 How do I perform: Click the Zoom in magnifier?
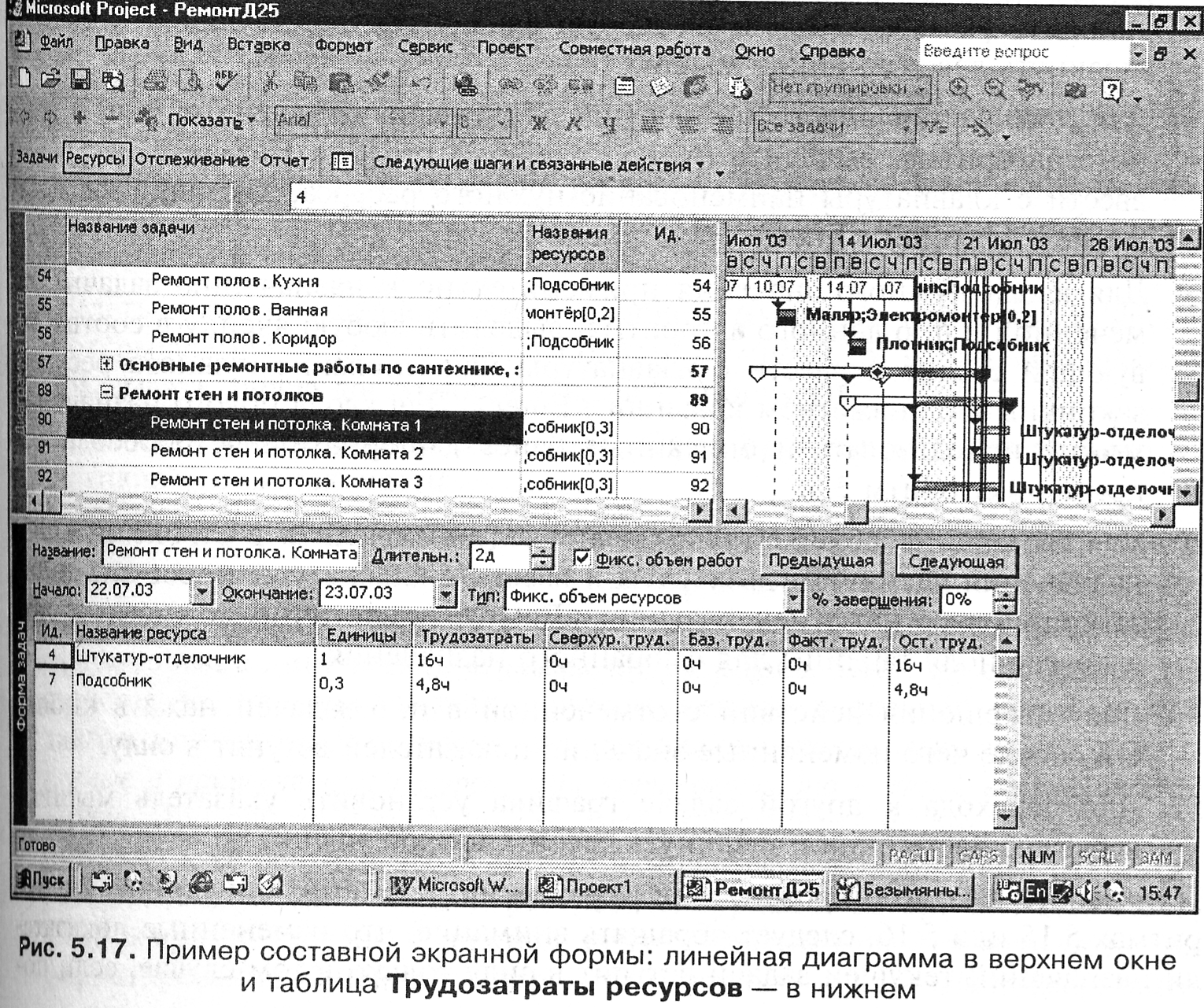click(x=958, y=89)
